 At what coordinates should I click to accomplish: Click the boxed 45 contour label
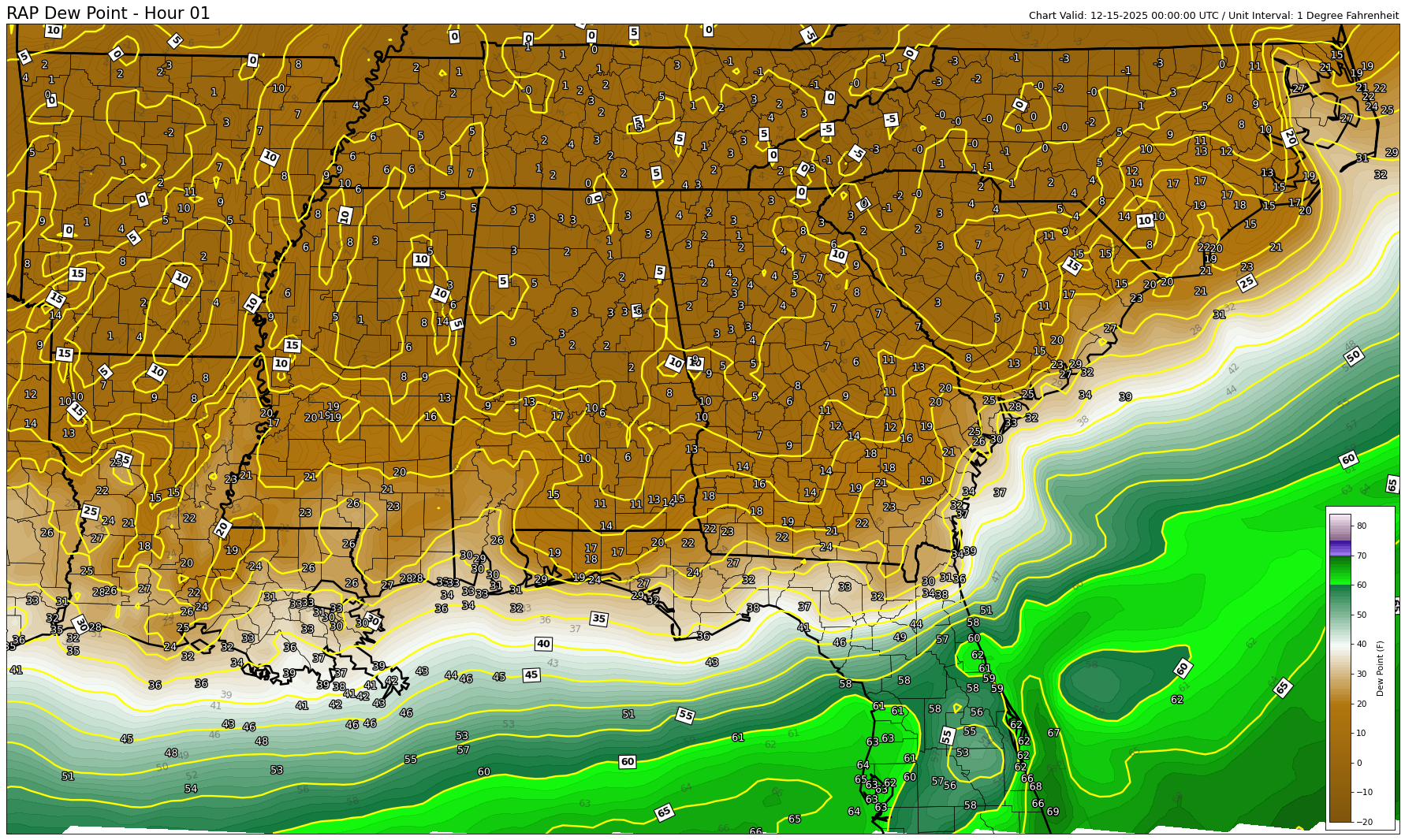(x=531, y=675)
